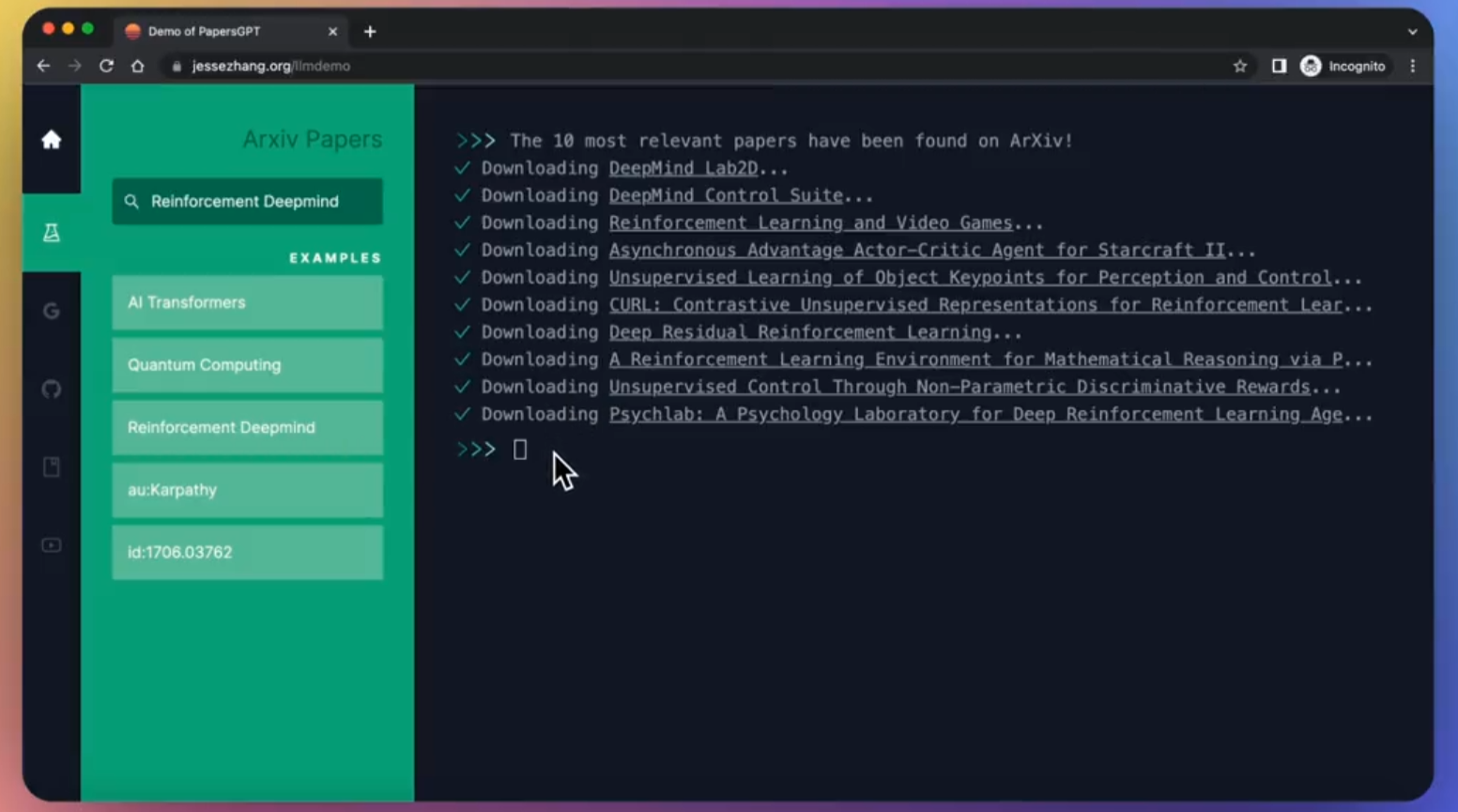
Task: Open Asynchronous Advantage Actor-Critic Starcraft II link
Action: [x=917, y=250]
